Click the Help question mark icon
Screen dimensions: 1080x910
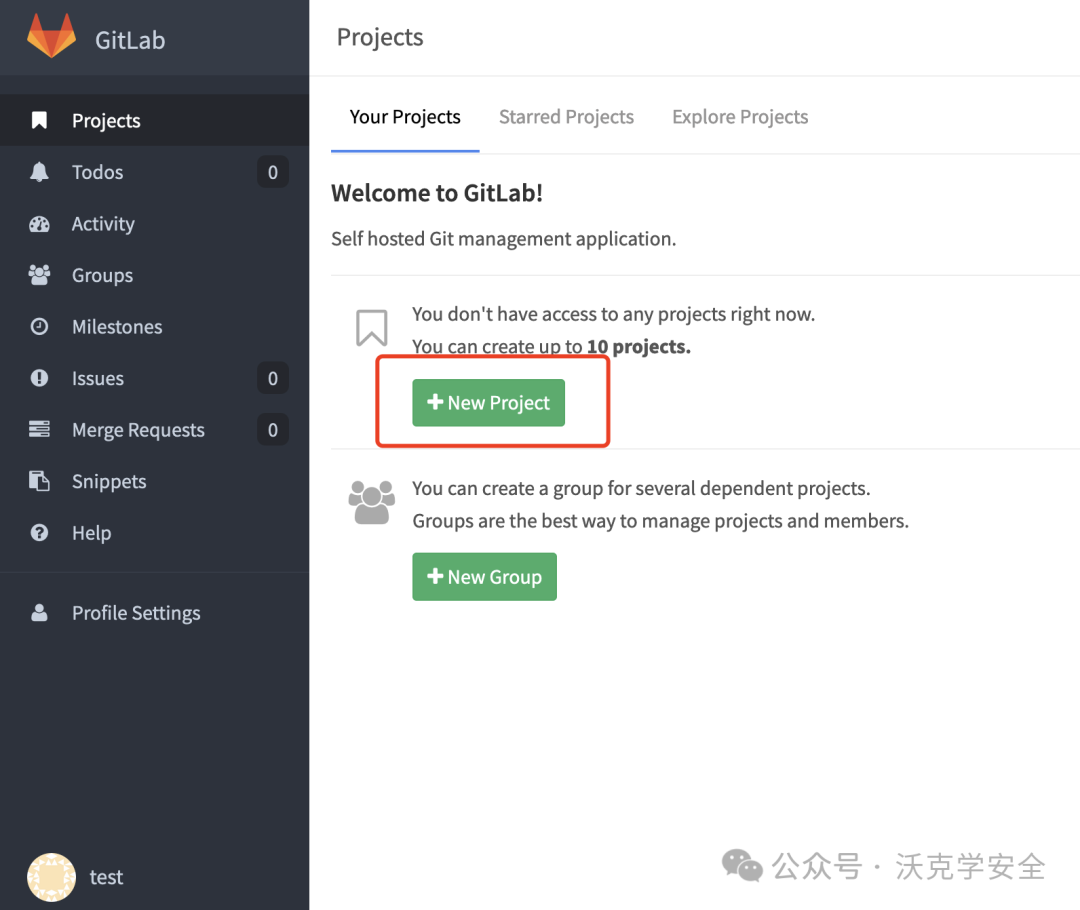[39, 532]
